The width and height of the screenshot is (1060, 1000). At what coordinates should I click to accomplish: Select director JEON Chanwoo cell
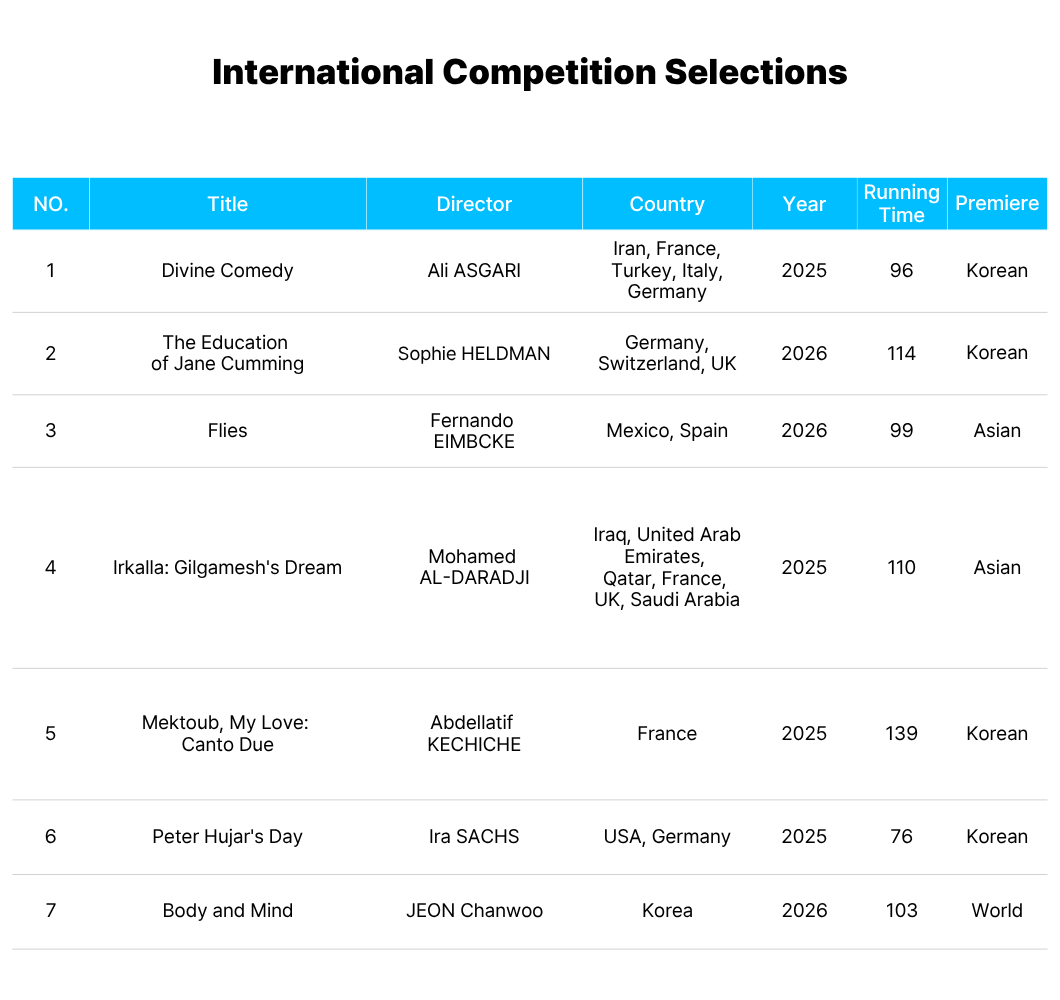(x=474, y=911)
